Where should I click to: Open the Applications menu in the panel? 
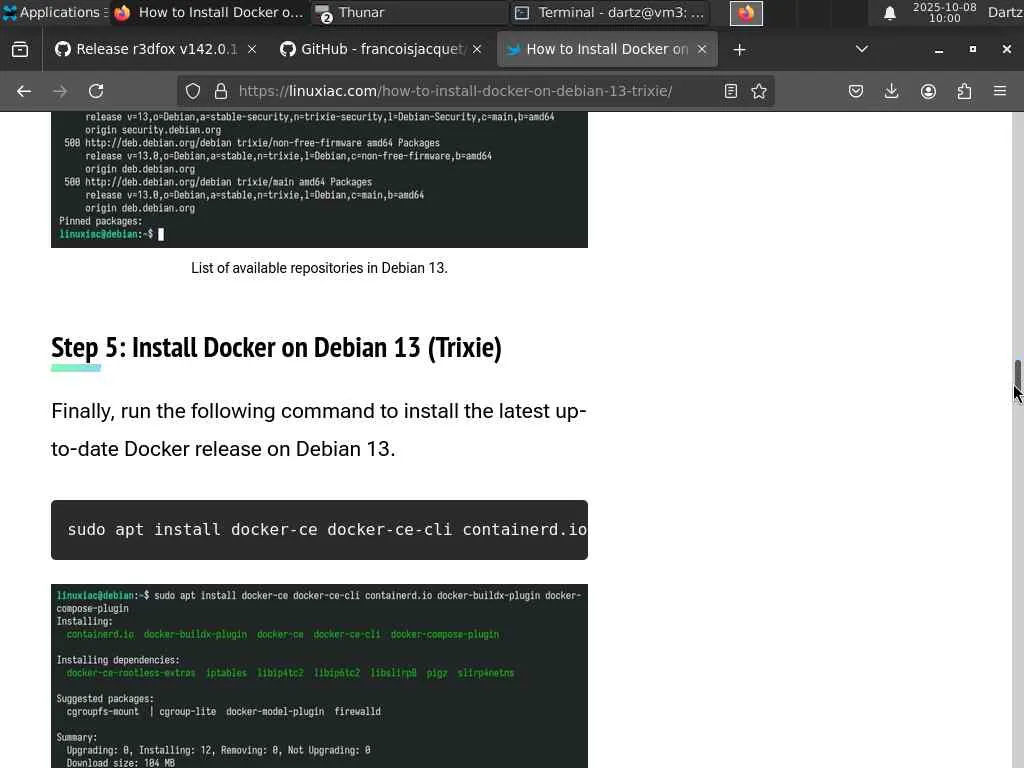(x=55, y=12)
